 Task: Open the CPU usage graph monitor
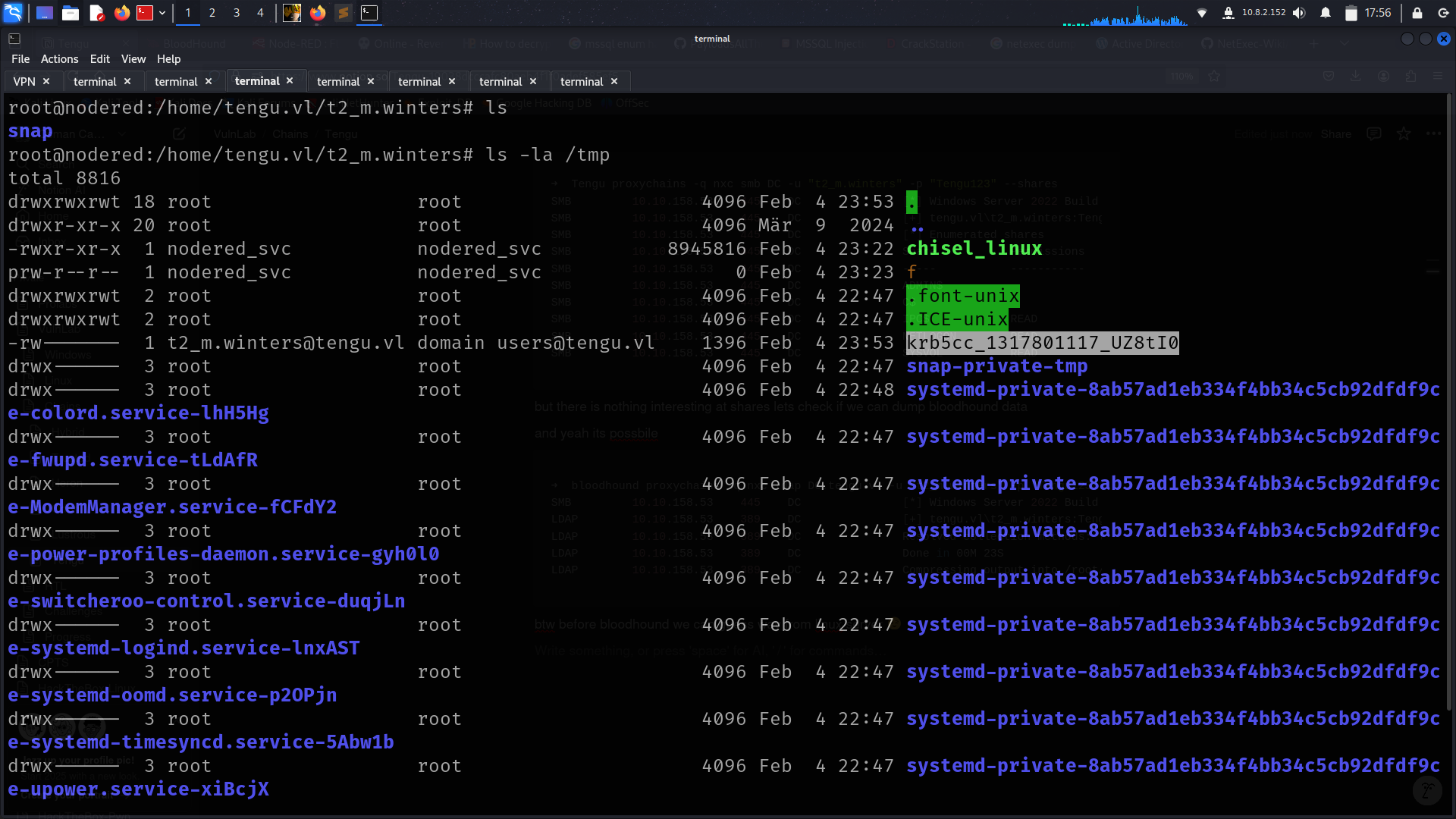point(1125,16)
